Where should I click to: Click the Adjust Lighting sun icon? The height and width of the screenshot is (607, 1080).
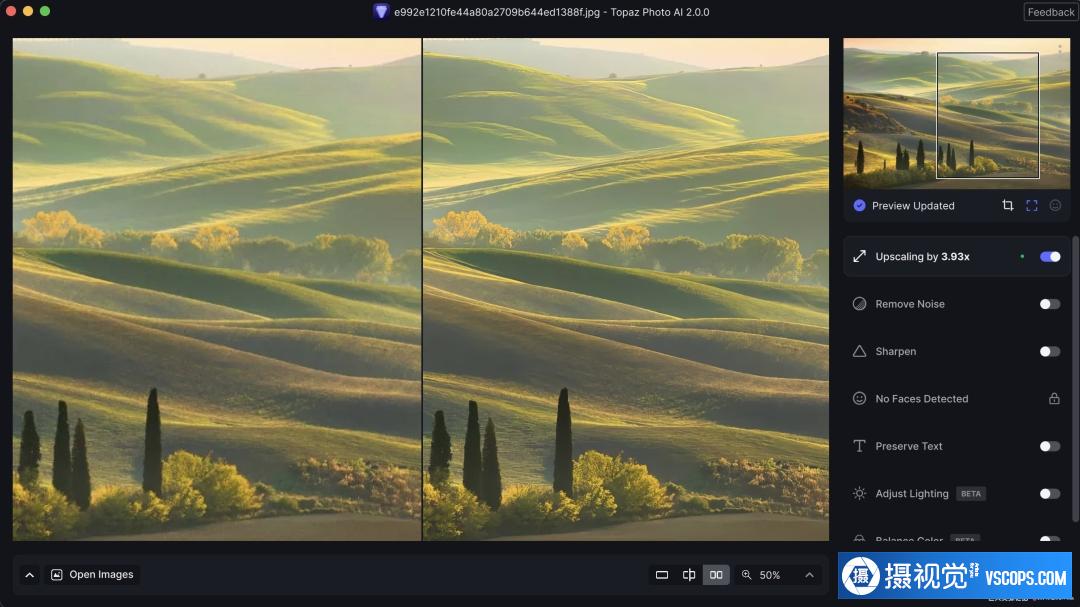(860, 493)
